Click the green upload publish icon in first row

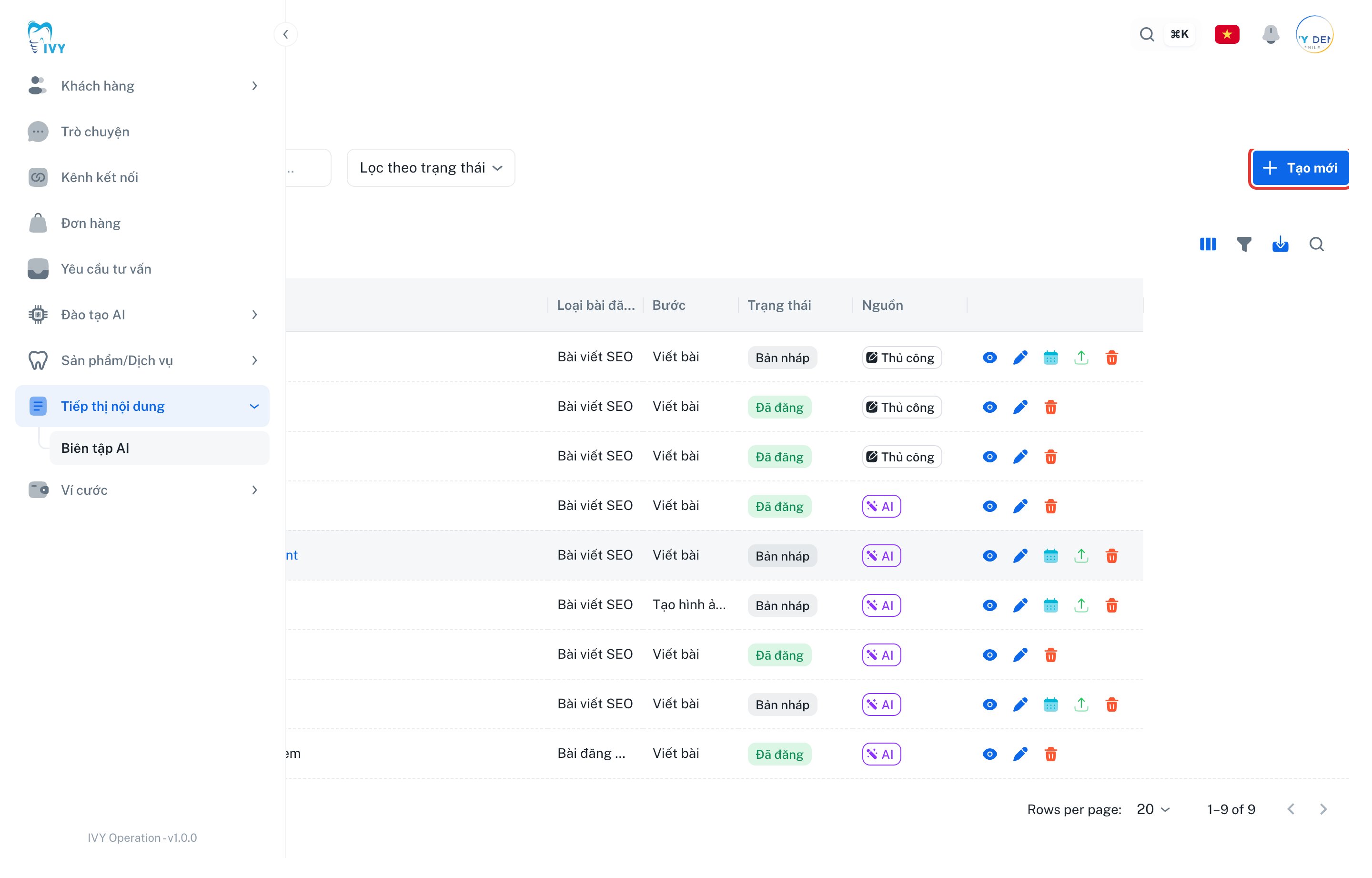tap(1081, 357)
